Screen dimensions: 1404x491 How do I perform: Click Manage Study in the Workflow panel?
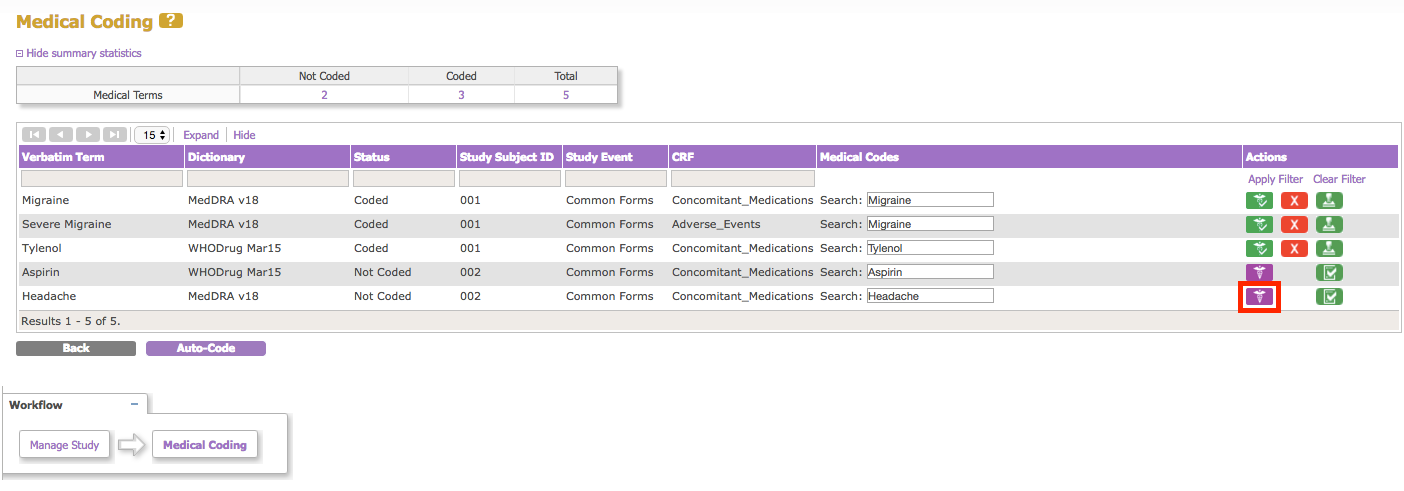pos(64,445)
